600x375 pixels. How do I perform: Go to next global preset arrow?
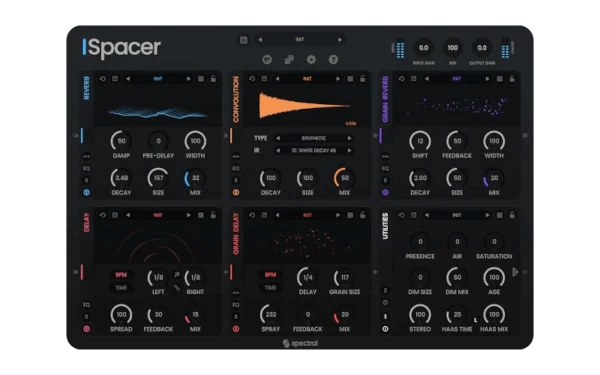pos(339,40)
